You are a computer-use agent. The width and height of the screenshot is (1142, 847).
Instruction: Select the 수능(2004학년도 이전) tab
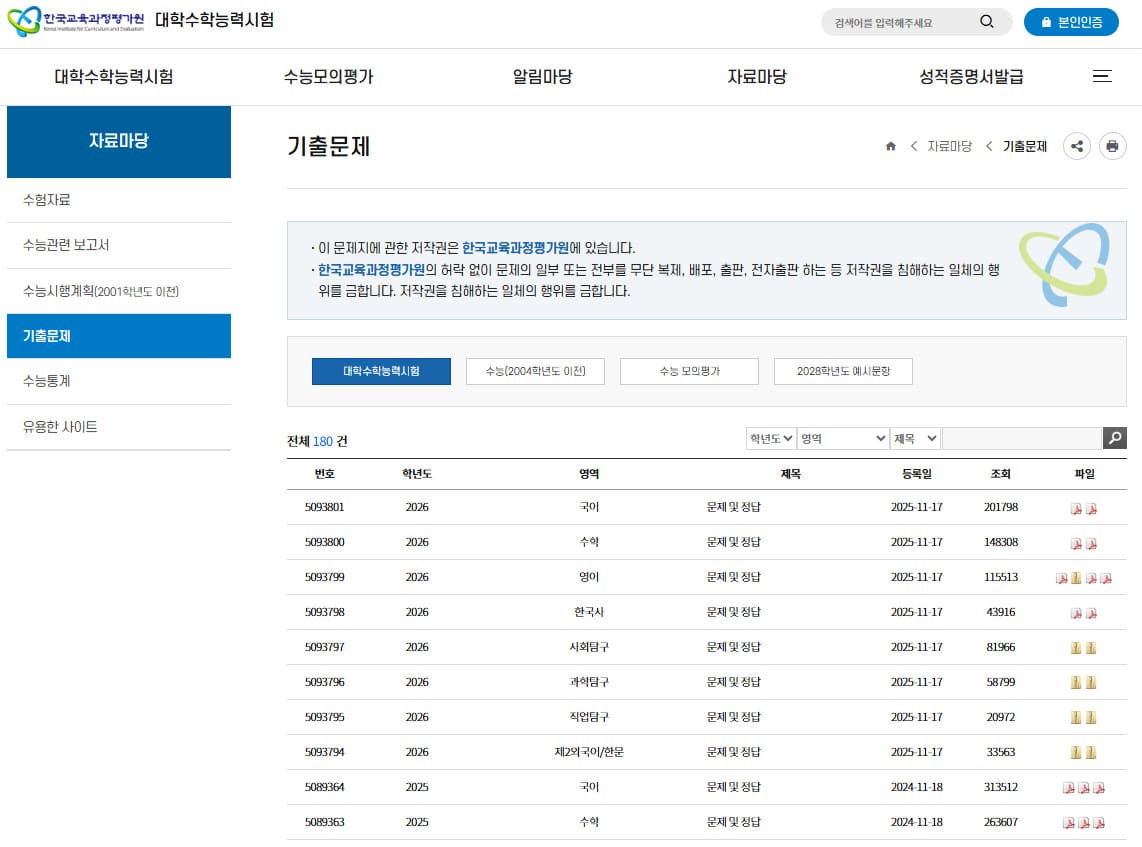point(535,371)
